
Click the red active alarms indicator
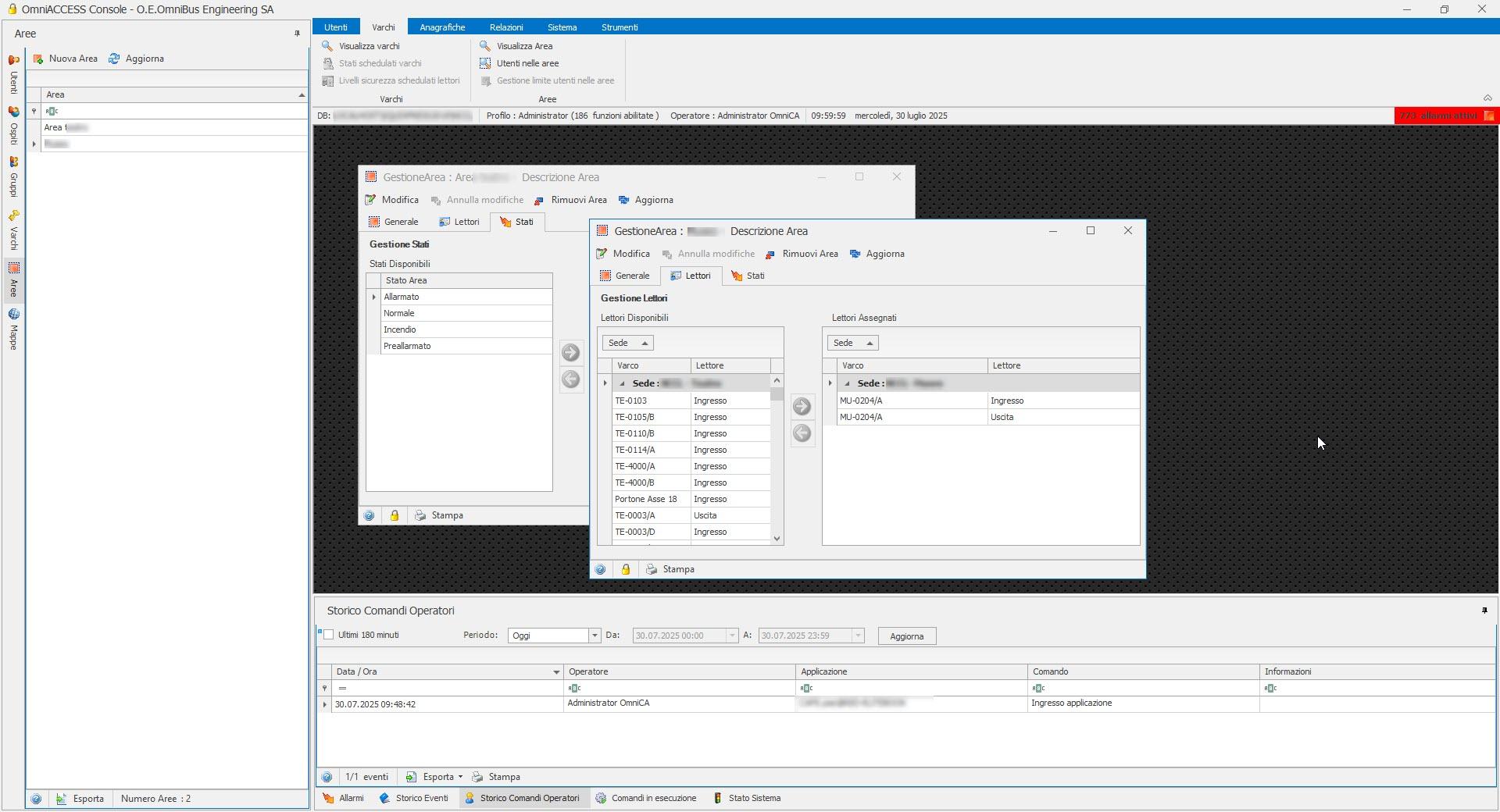click(1446, 116)
